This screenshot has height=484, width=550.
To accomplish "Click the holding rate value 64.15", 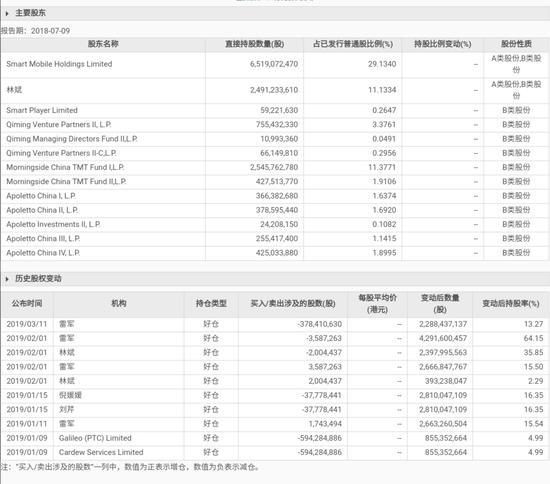I will tap(534, 339).
